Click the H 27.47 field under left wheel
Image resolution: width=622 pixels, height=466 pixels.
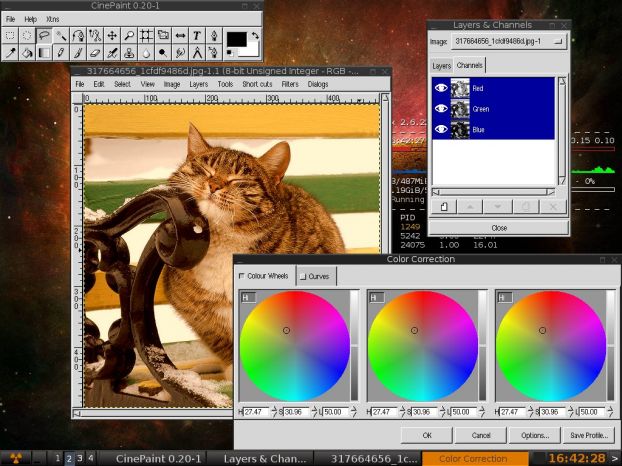[256, 412]
